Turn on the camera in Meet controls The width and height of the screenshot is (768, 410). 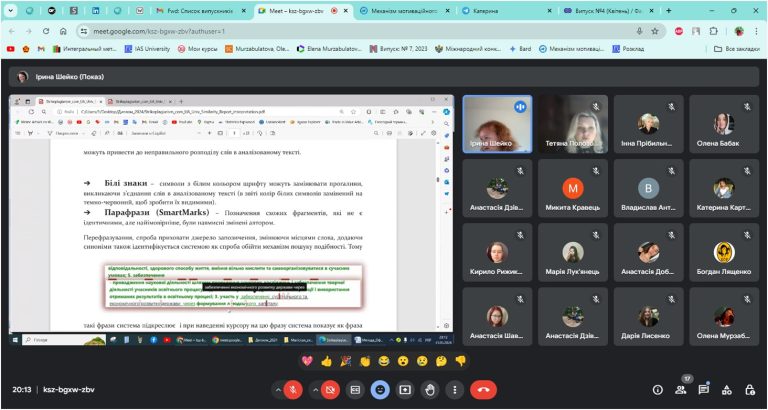331,390
